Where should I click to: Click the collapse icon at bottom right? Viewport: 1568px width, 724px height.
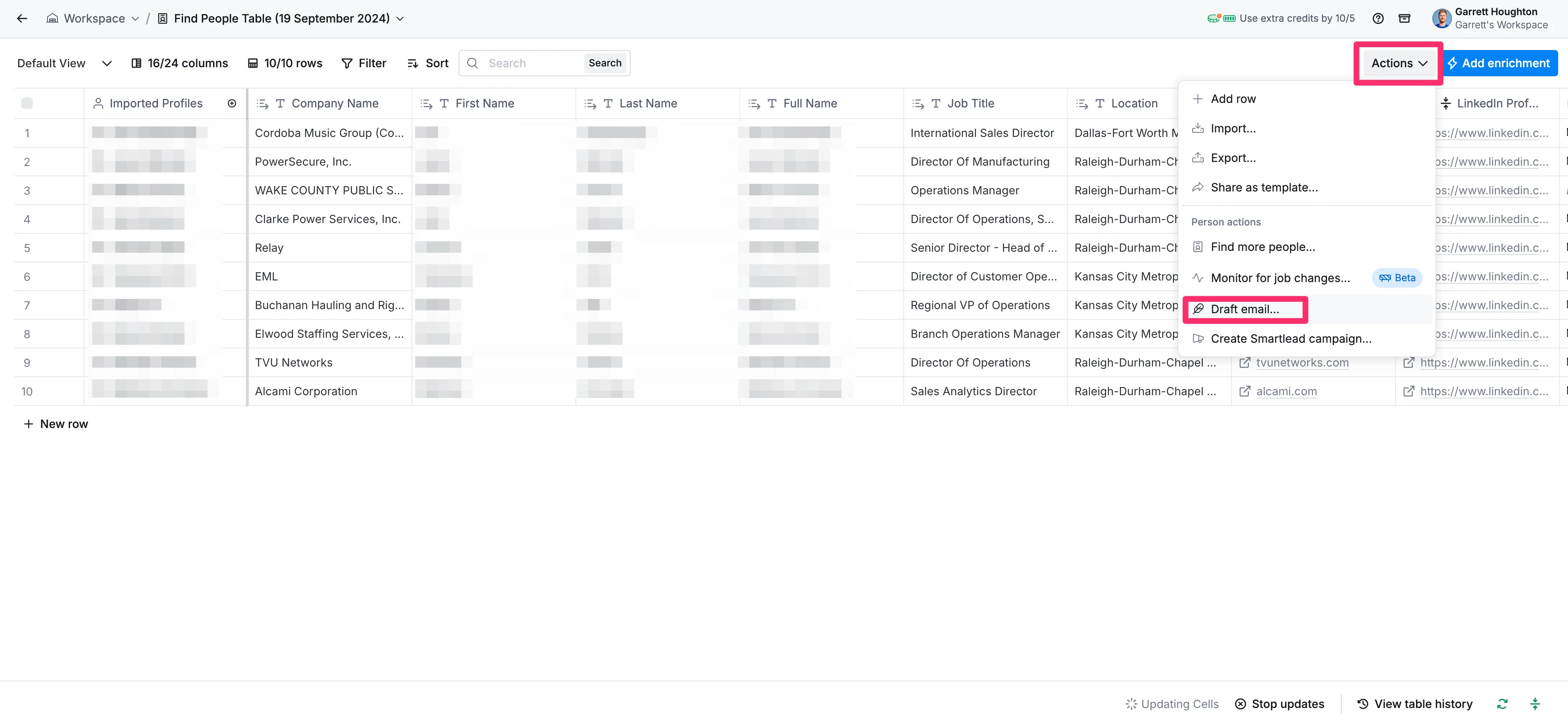1535,704
